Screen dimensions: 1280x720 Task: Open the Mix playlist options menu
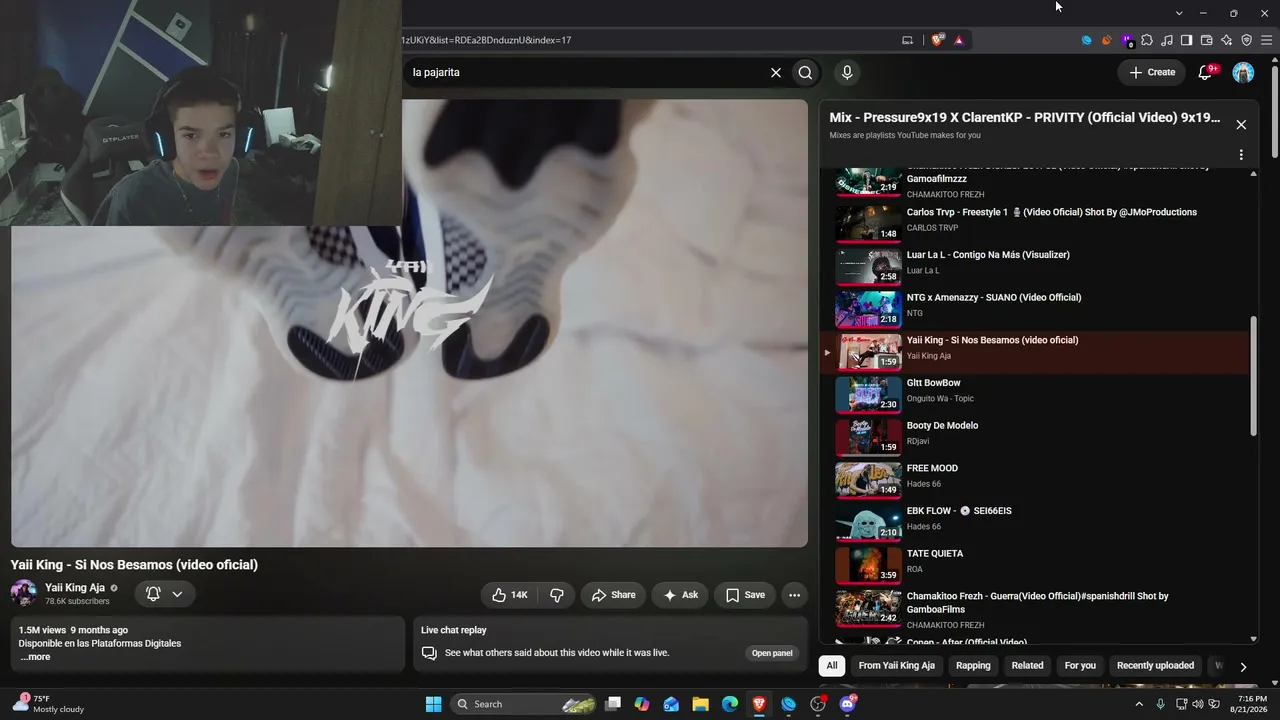point(1241,155)
